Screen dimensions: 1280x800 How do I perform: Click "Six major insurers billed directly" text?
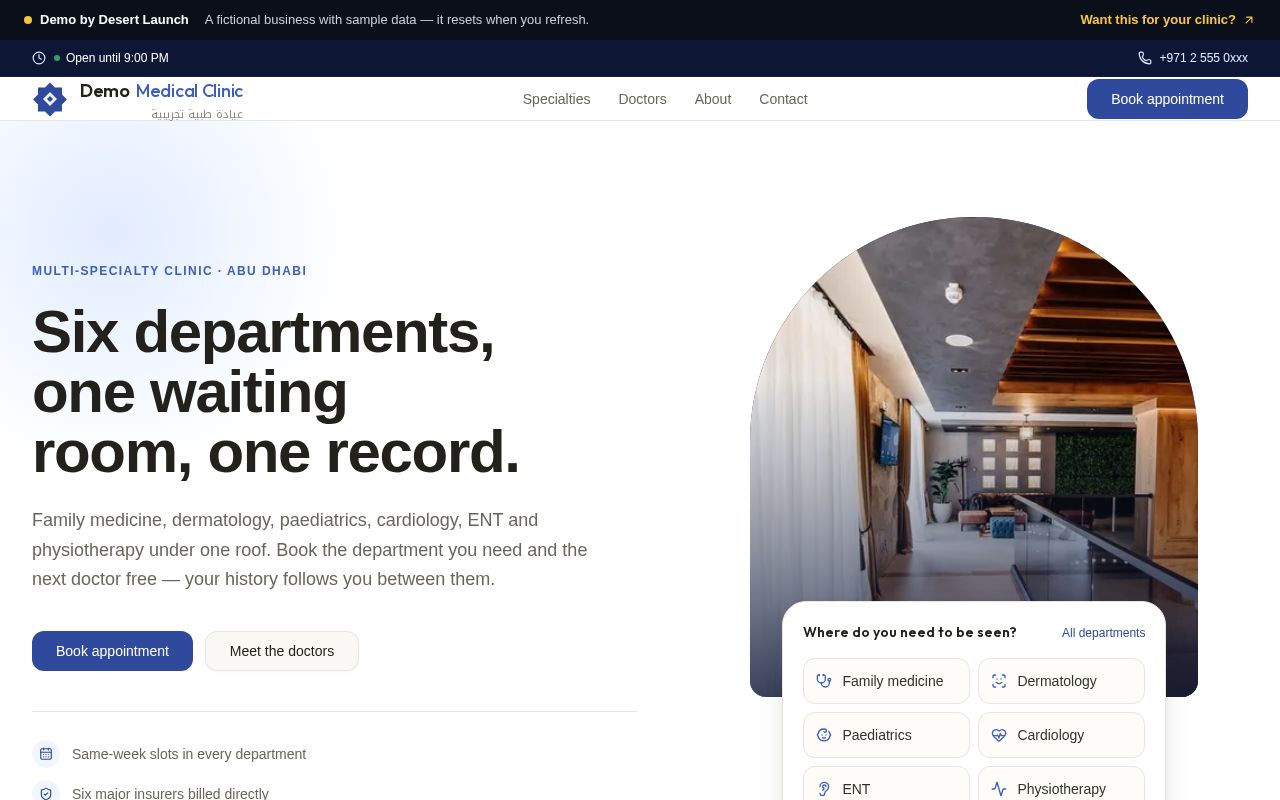(x=170, y=793)
